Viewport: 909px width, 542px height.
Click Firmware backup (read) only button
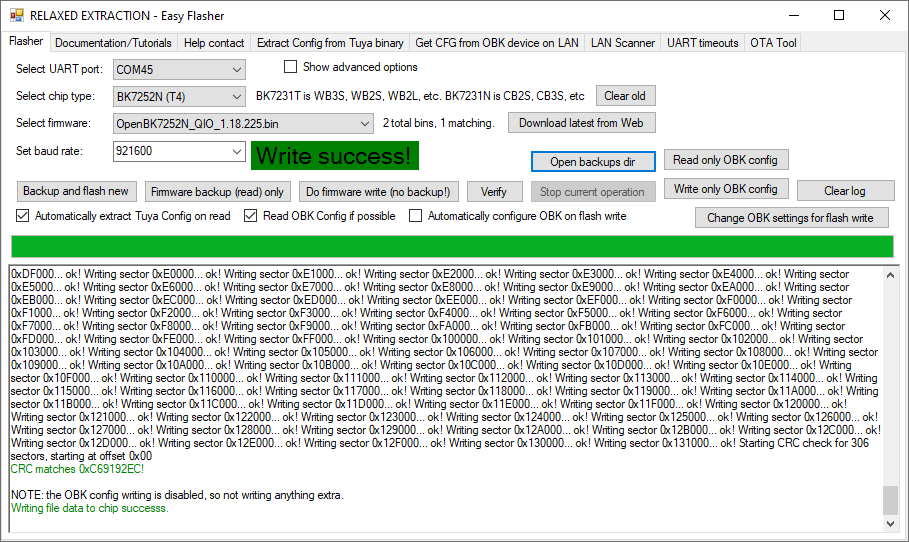(217, 192)
